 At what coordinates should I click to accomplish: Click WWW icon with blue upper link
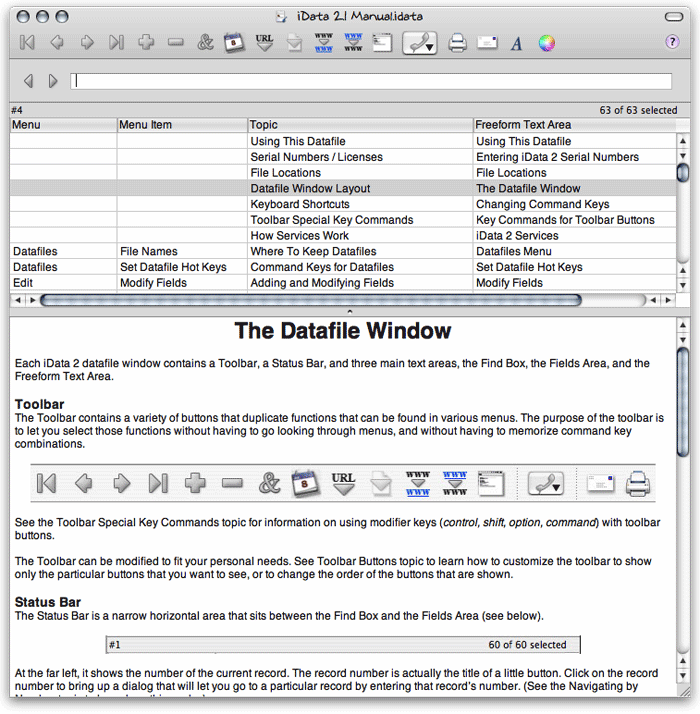353,43
